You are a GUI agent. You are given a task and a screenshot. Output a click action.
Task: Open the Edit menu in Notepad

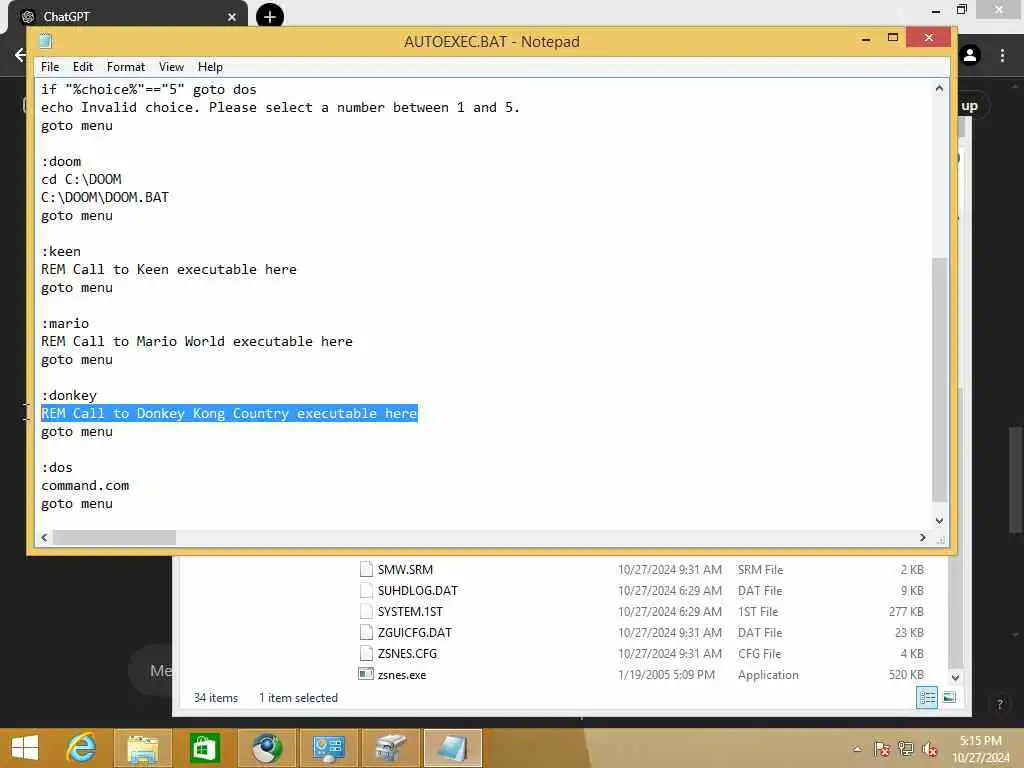pyautogui.click(x=82, y=67)
